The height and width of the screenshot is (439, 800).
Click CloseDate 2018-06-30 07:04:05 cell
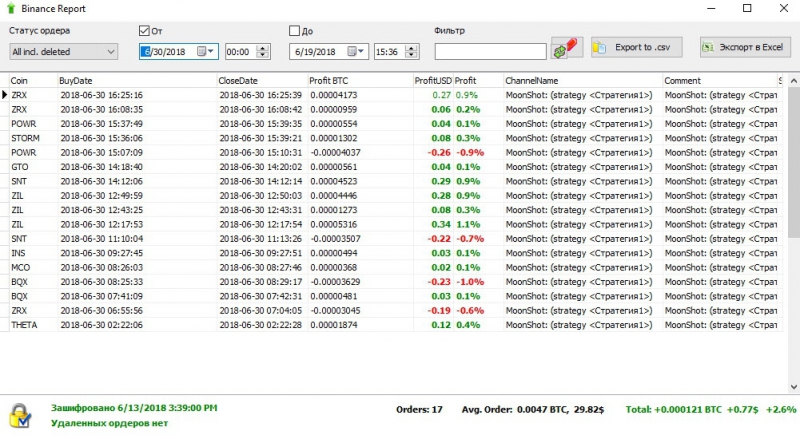pos(261,310)
